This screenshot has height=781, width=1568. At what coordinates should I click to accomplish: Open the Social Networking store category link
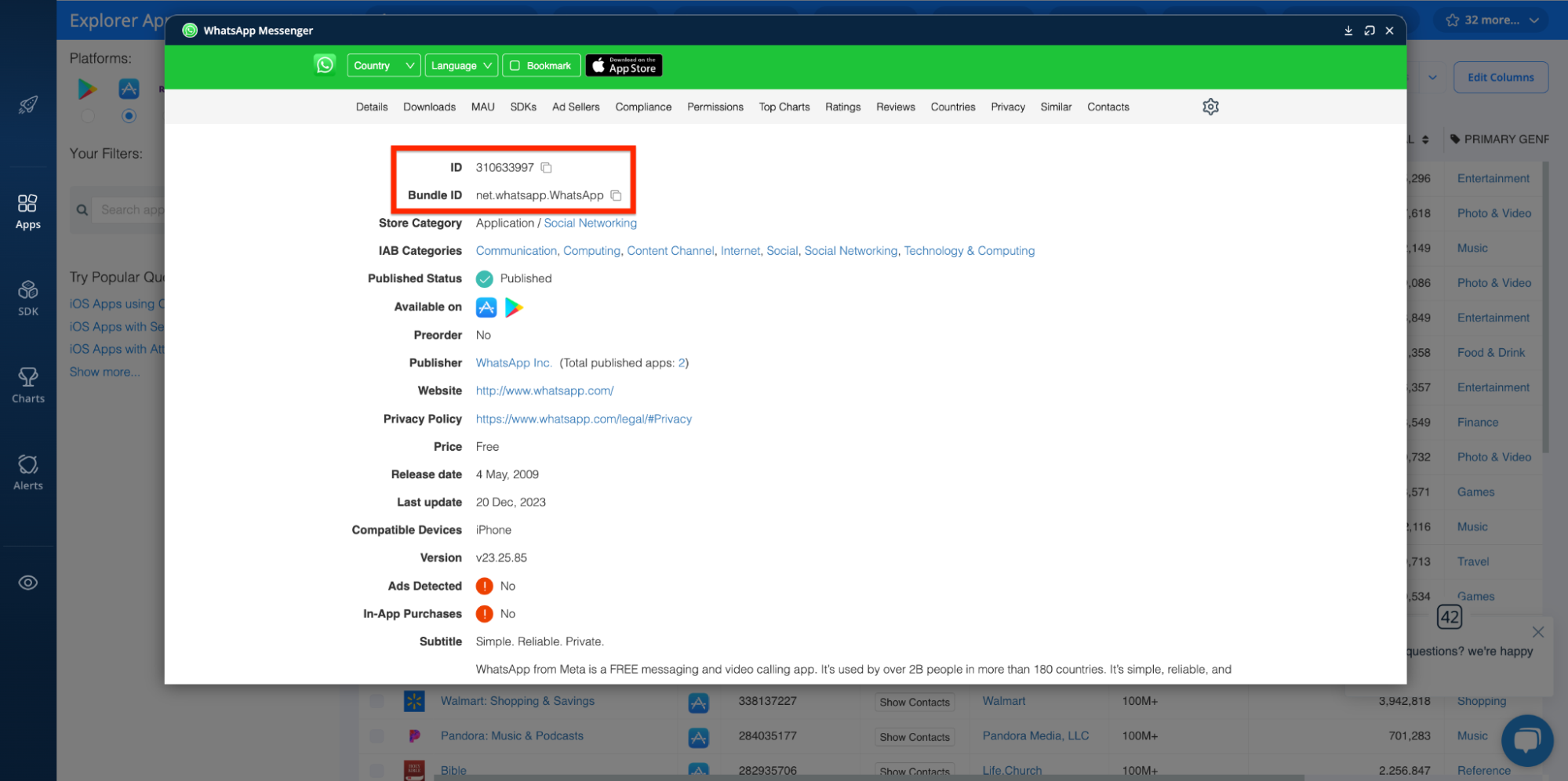pyautogui.click(x=590, y=223)
